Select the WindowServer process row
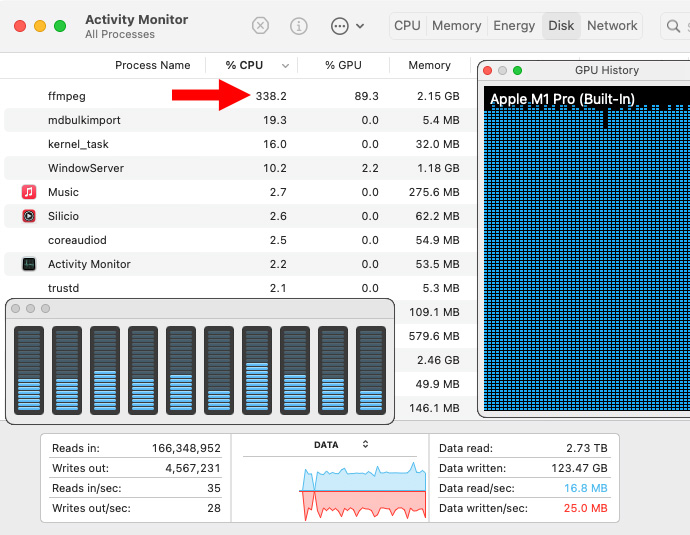This screenshot has height=535, width=690. tap(240, 168)
